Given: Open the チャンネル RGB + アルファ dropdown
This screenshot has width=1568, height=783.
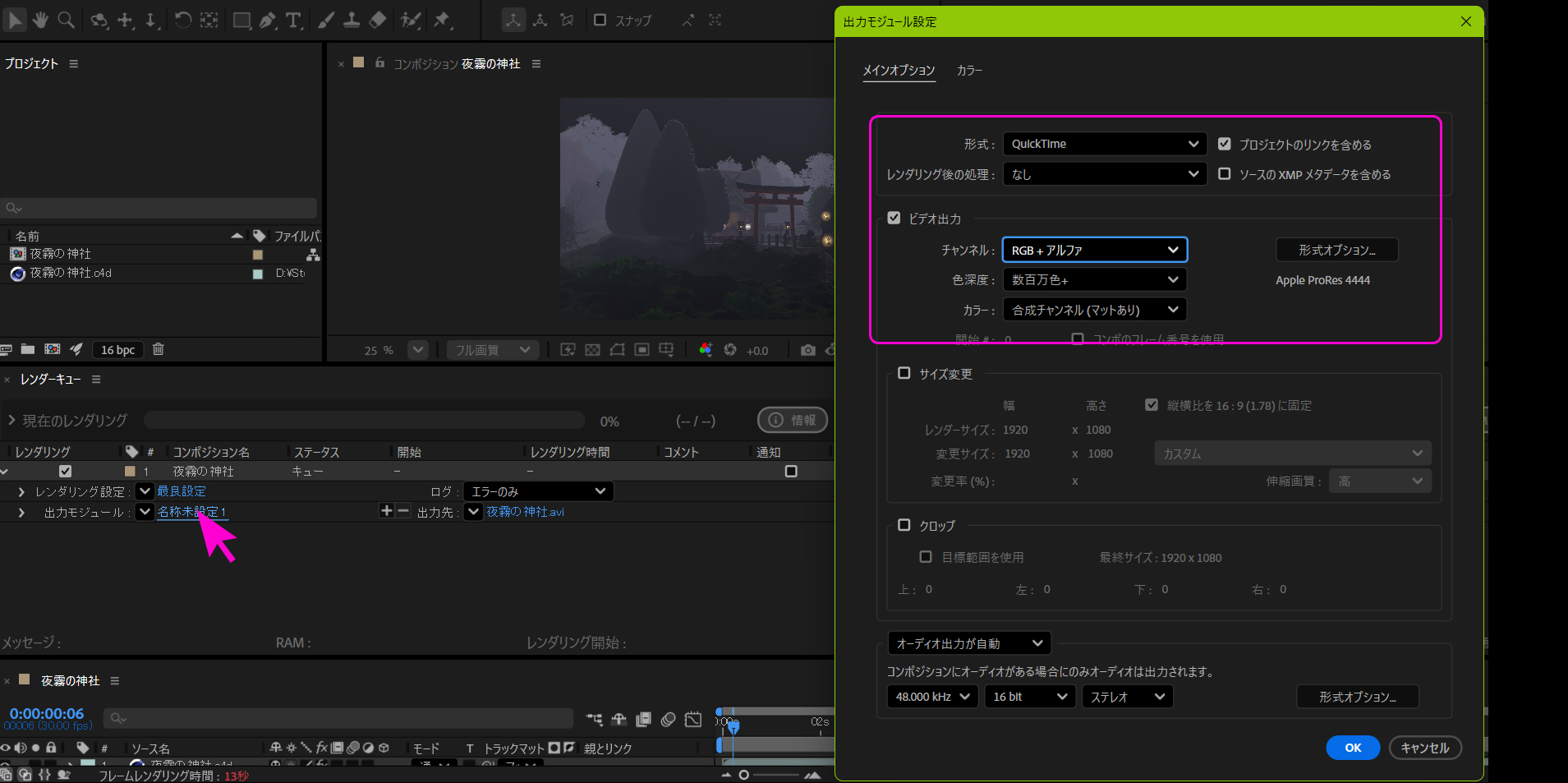Looking at the screenshot, I should coord(1094,250).
